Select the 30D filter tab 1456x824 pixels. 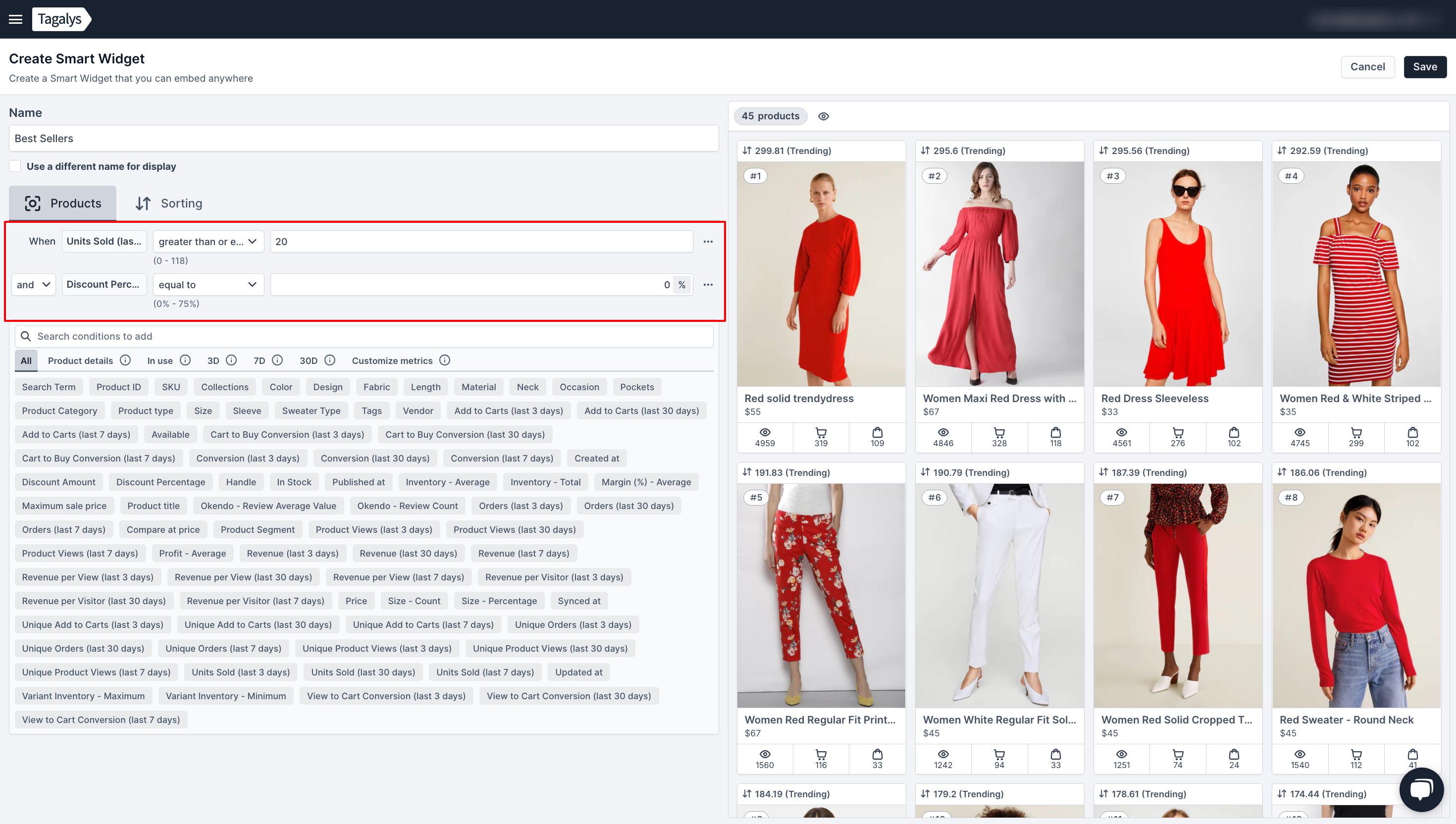(309, 360)
